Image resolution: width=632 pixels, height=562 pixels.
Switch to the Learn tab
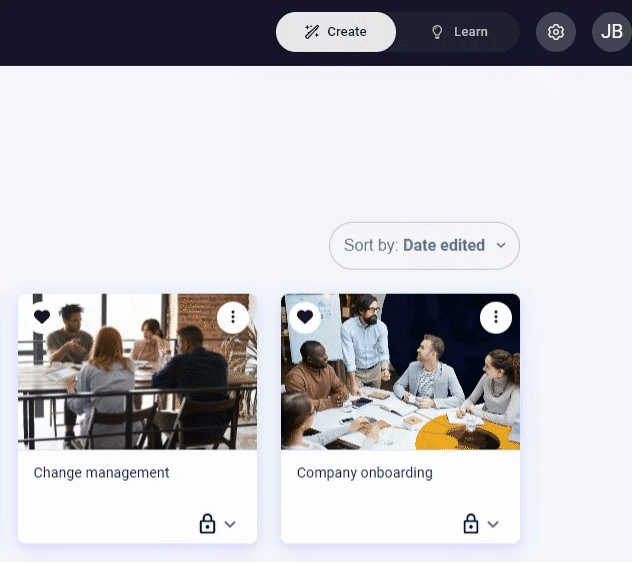[459, 32]
